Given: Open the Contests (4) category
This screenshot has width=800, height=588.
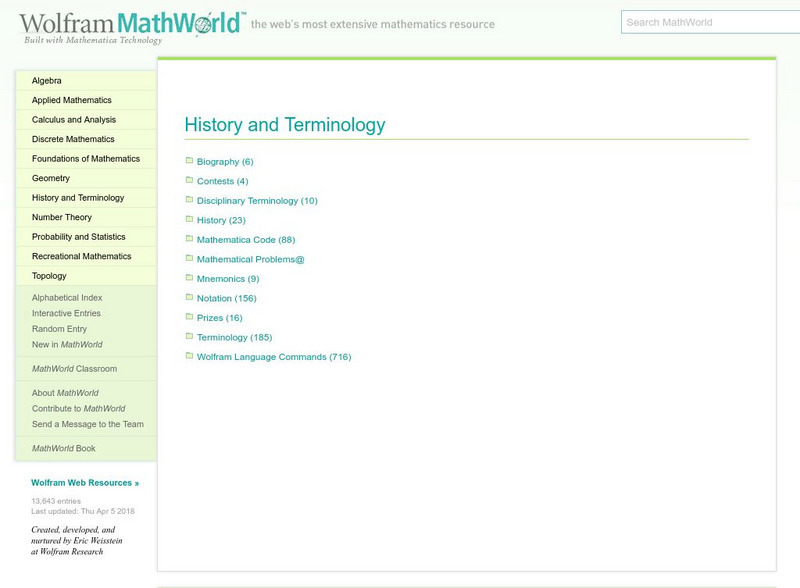Looking at the screenshot, I should point(222,181).
